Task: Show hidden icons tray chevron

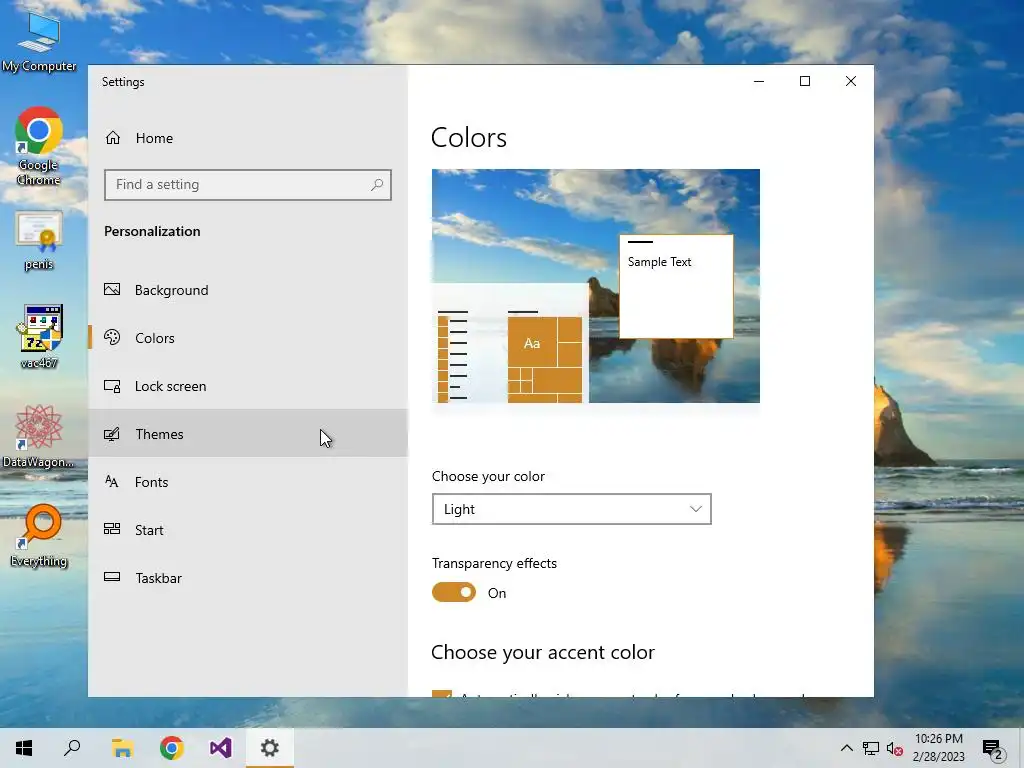Action: point(846,748)
